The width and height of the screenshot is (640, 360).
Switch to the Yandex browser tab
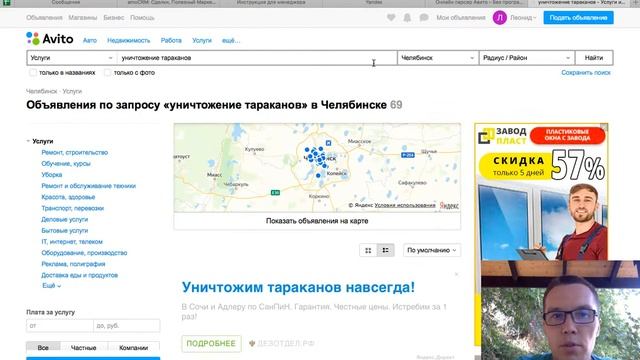pyautogui.click(x=374, y=3)
